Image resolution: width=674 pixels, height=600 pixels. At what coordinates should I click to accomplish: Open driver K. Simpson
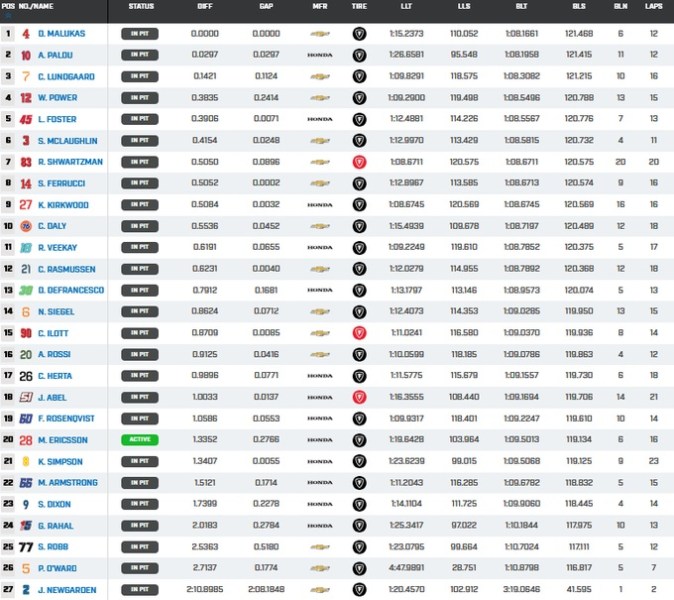(x=60, y=462)
